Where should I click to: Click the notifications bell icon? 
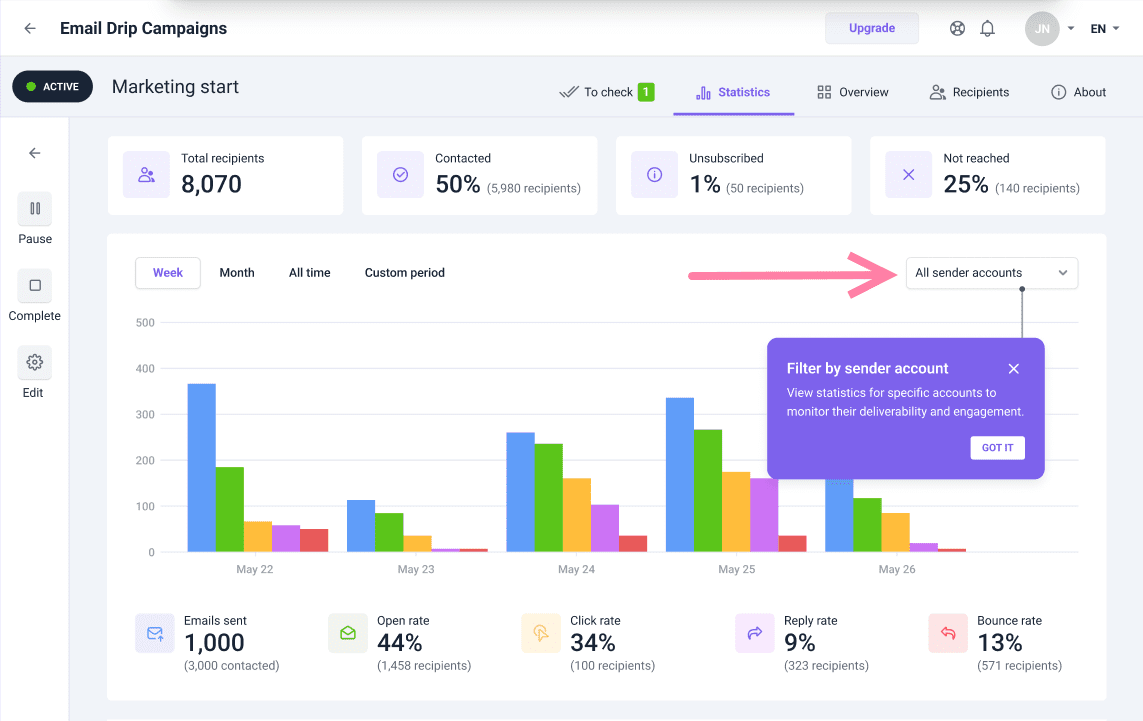987,29
